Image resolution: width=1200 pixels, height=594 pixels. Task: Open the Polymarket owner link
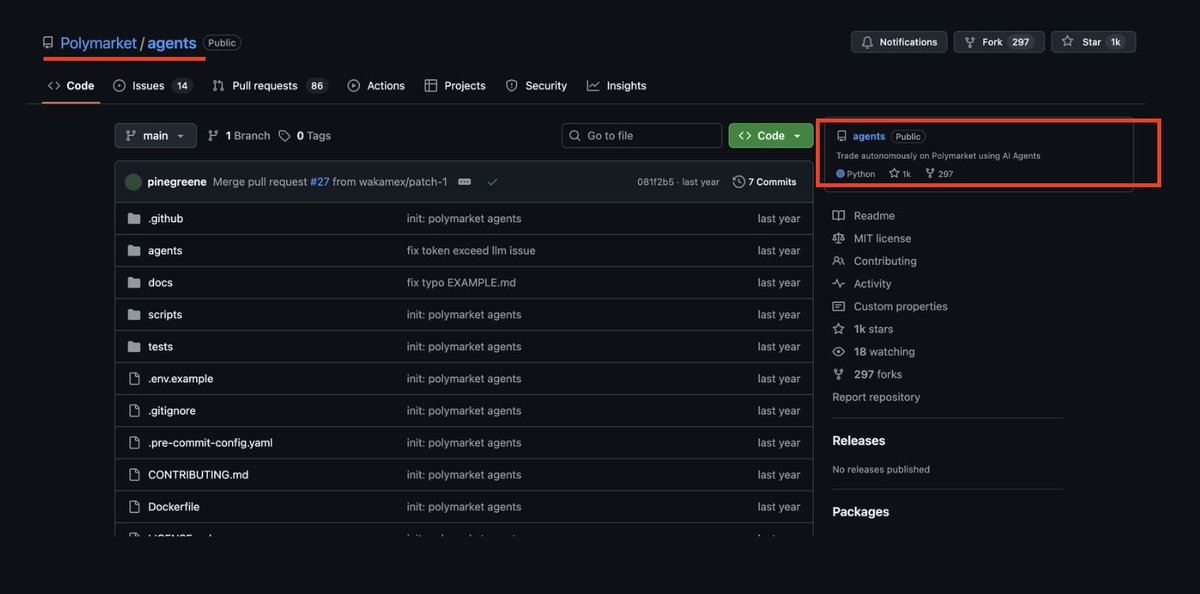click(98, 43)
